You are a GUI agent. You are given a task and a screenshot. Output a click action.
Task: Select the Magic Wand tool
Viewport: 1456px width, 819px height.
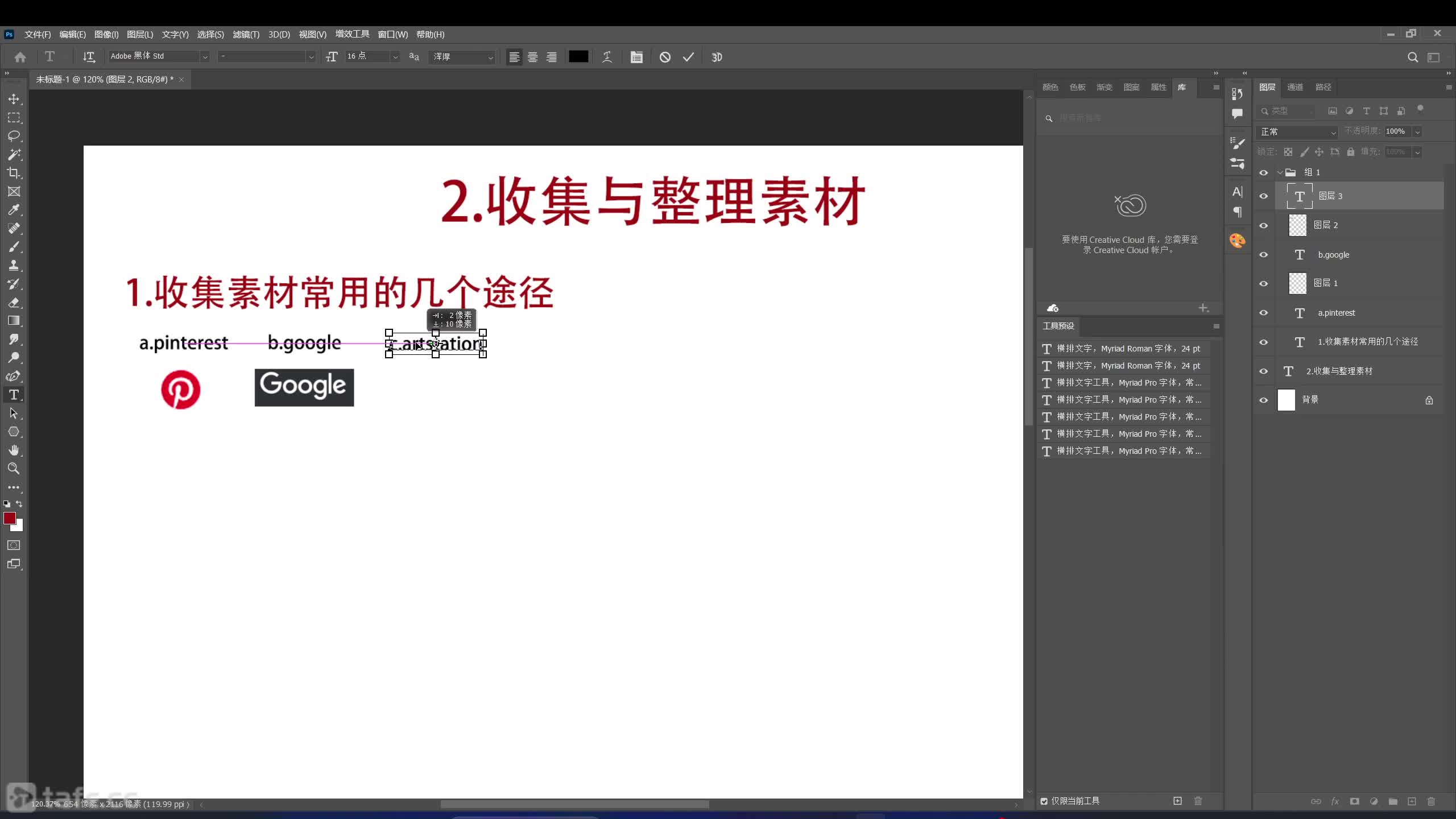pos(14,155)
